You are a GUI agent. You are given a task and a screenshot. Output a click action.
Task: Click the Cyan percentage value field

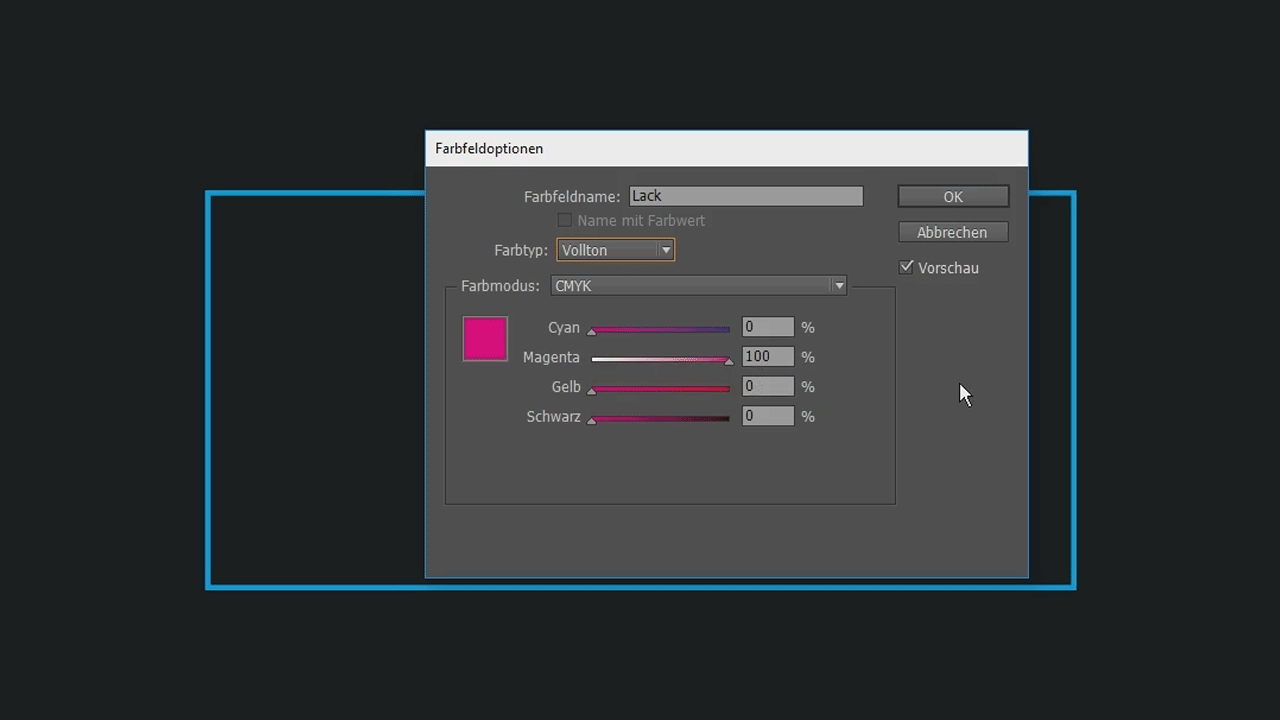pos(768,327)
